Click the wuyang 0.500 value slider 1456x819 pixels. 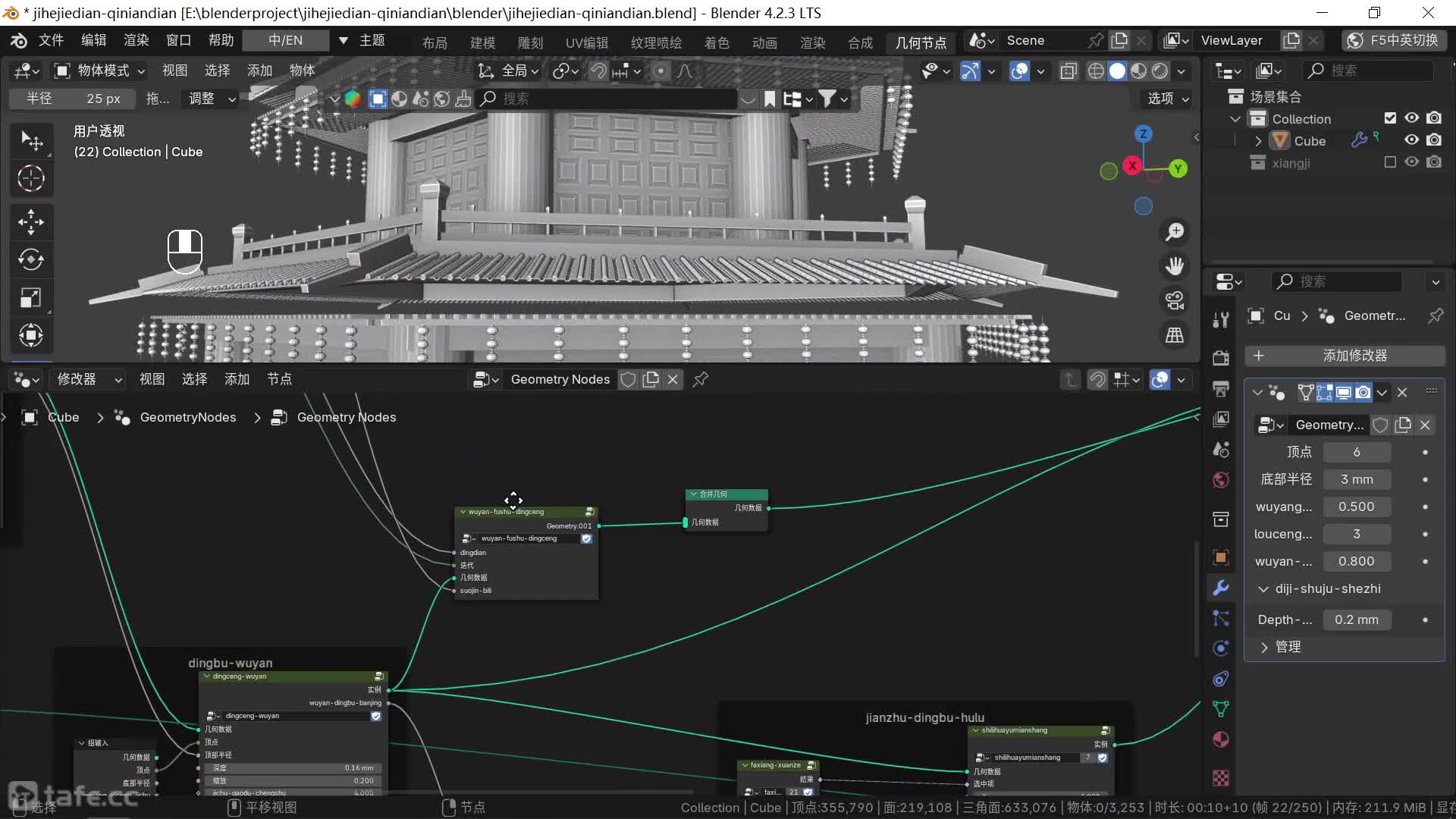tap(1356, 507)
